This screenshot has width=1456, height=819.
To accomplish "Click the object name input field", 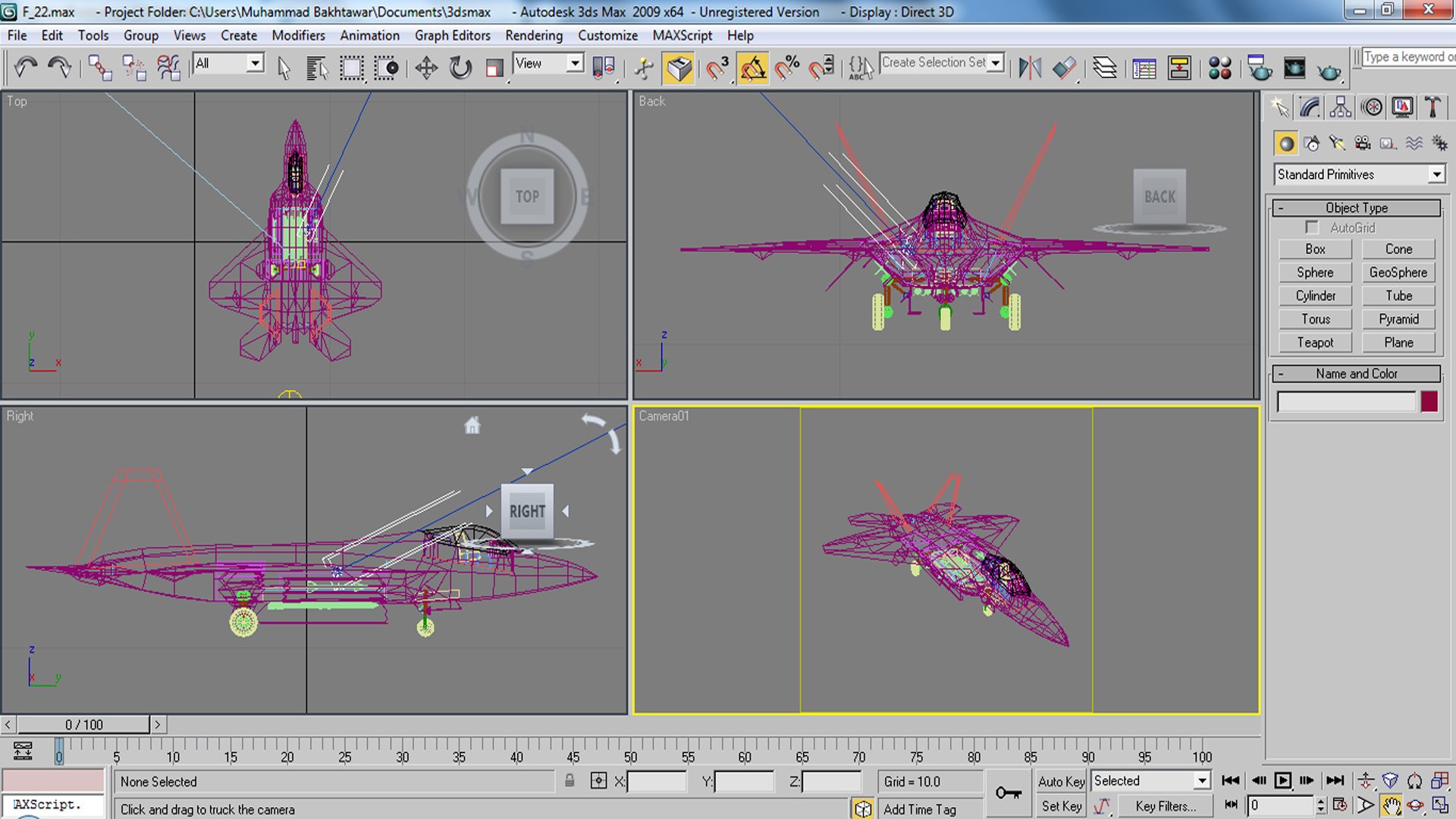I will tap(1347, 402).
